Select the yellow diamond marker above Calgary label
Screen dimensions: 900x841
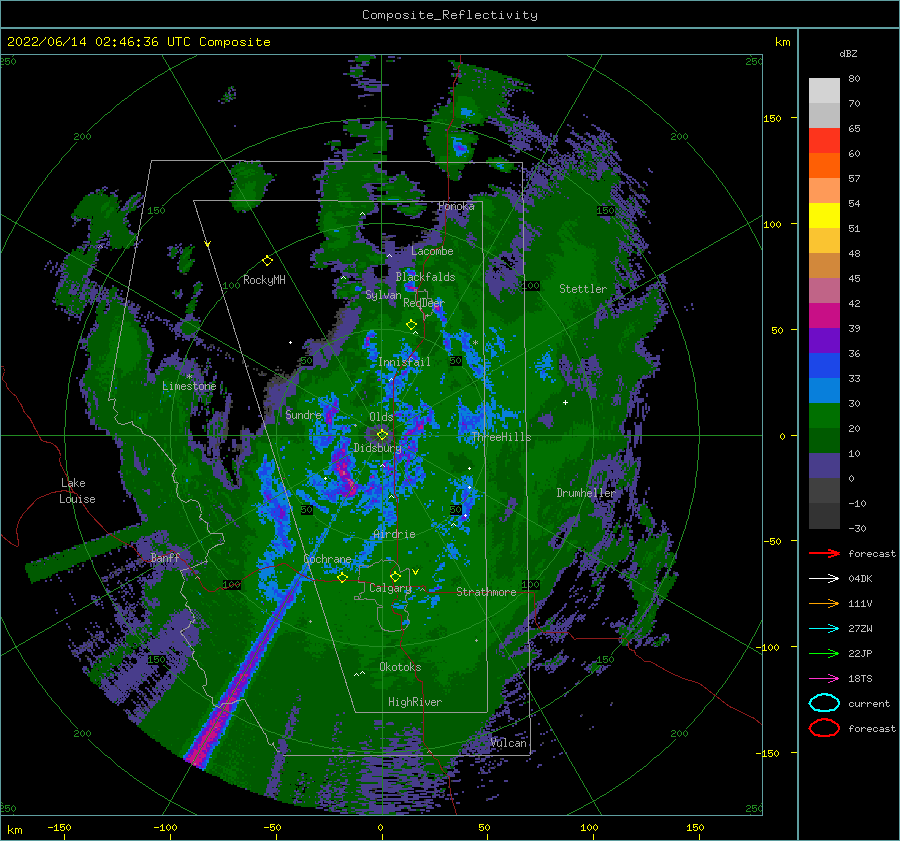coord(395,576)
